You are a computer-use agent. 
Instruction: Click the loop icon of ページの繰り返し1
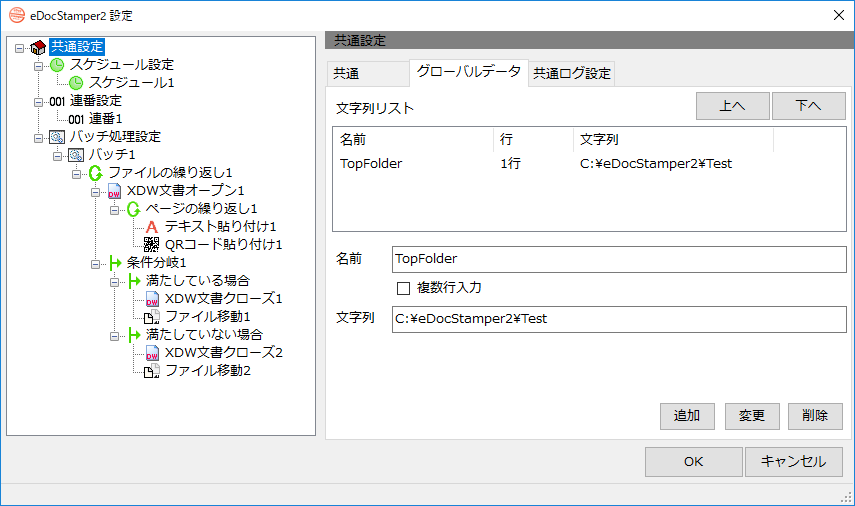pyautogui.click(x=133, y=209)
